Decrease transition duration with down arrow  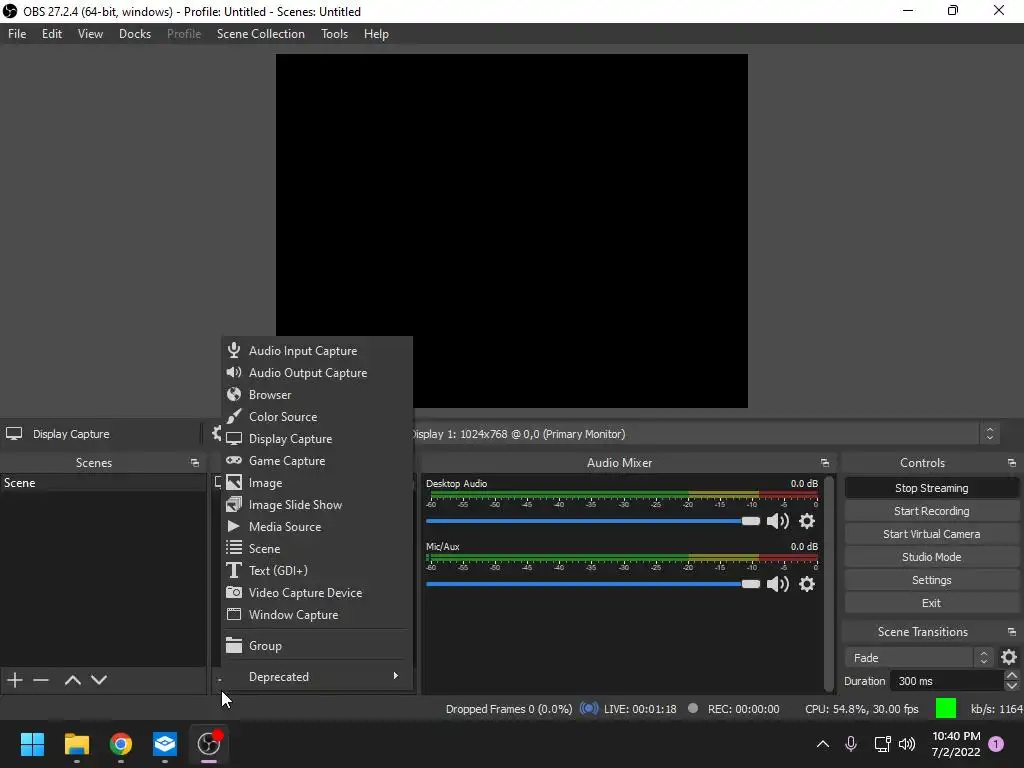click(1012, 686)
